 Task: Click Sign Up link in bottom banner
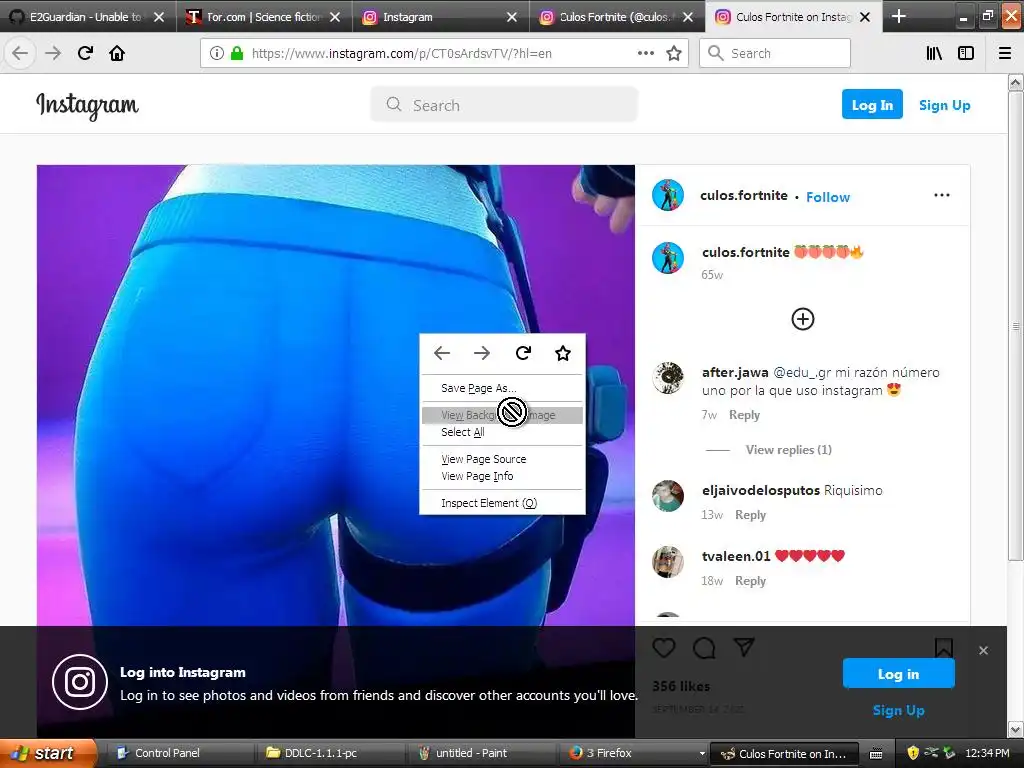point(898,711)
